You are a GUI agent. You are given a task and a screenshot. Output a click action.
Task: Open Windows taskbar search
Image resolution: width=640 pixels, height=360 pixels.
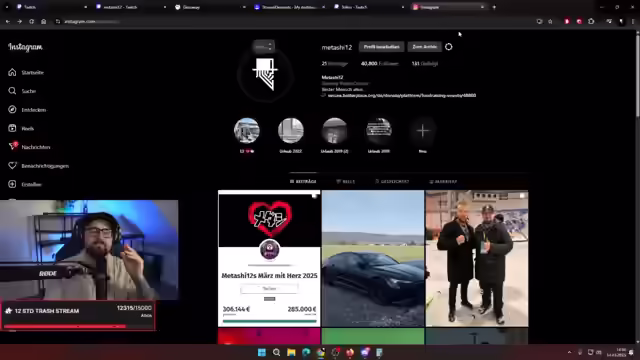276,352
